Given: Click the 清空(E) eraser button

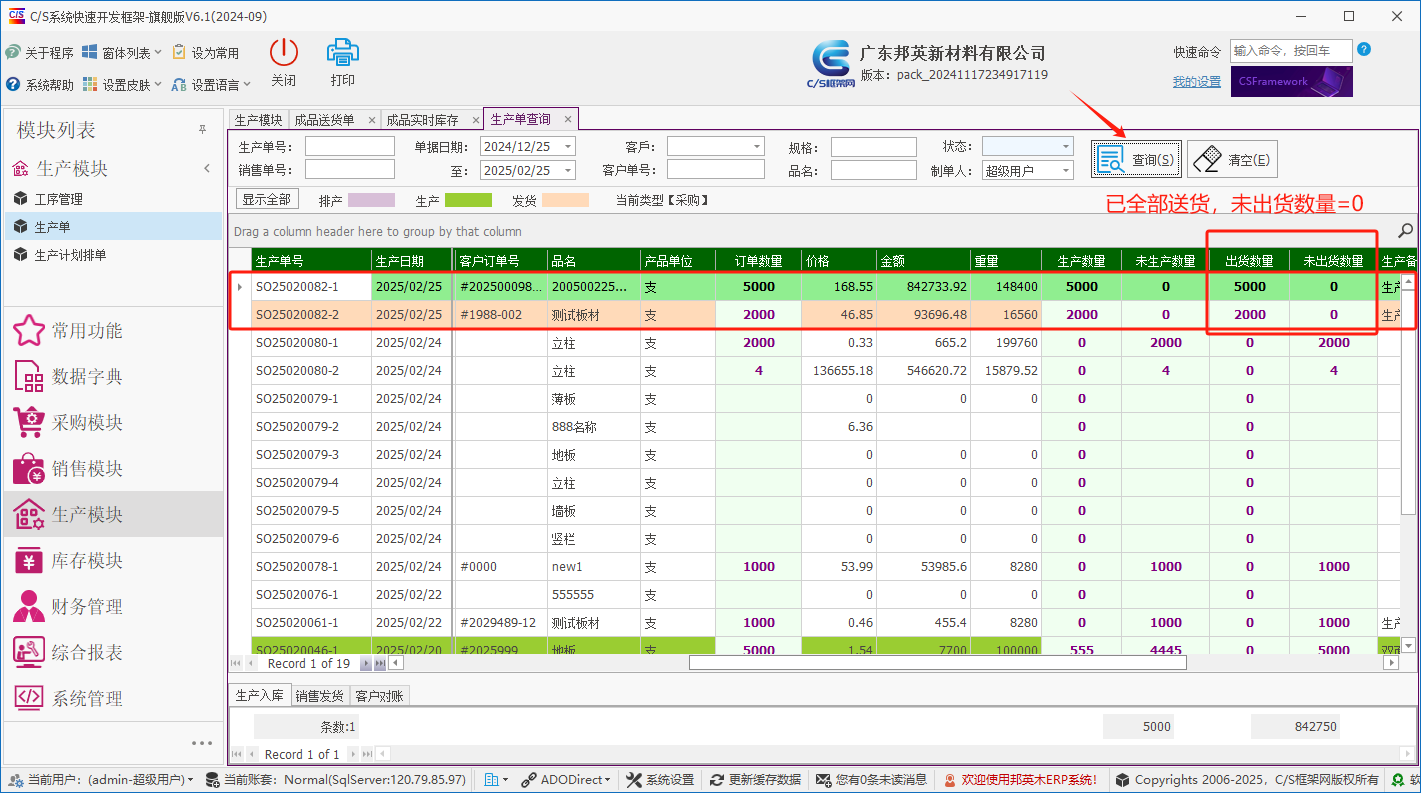Looking at the screenshot, I should click(1232, 159).
